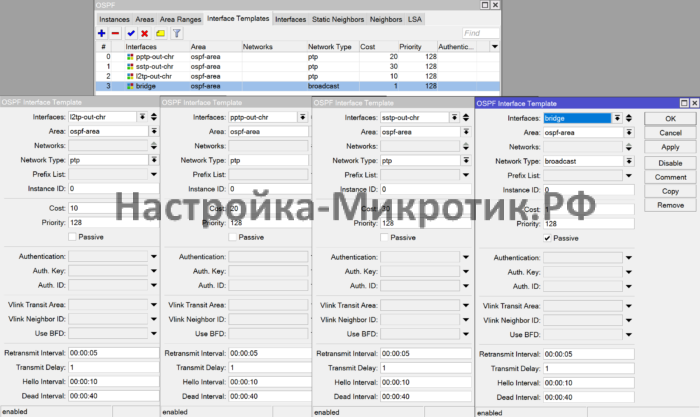Click the Disable button
Image resolution: width=700 pixels, height=417 pixels.
(670, 163)
